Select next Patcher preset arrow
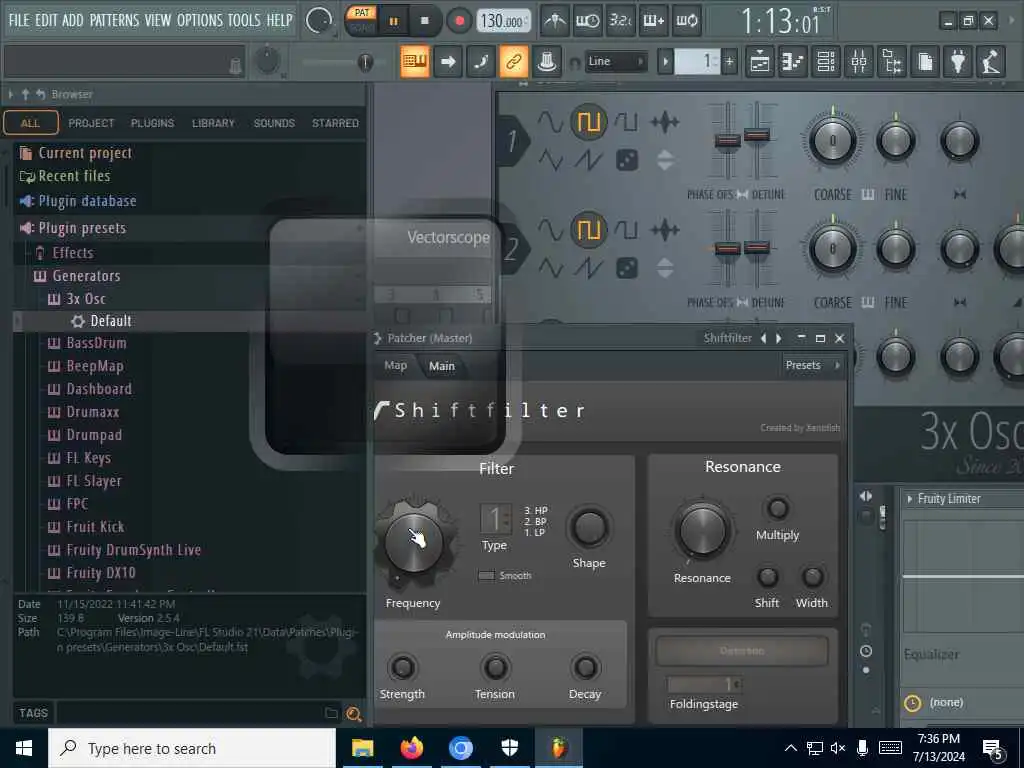This screenshot has width=1024, height=768. 778,338
